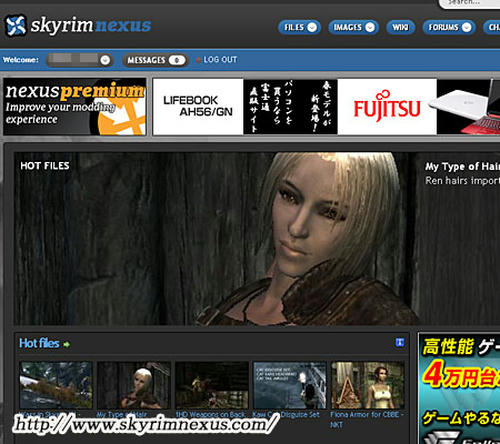The image size is (500, 444).
Task: Click the Hot files heading link
Action: click(x=39, y=343)
